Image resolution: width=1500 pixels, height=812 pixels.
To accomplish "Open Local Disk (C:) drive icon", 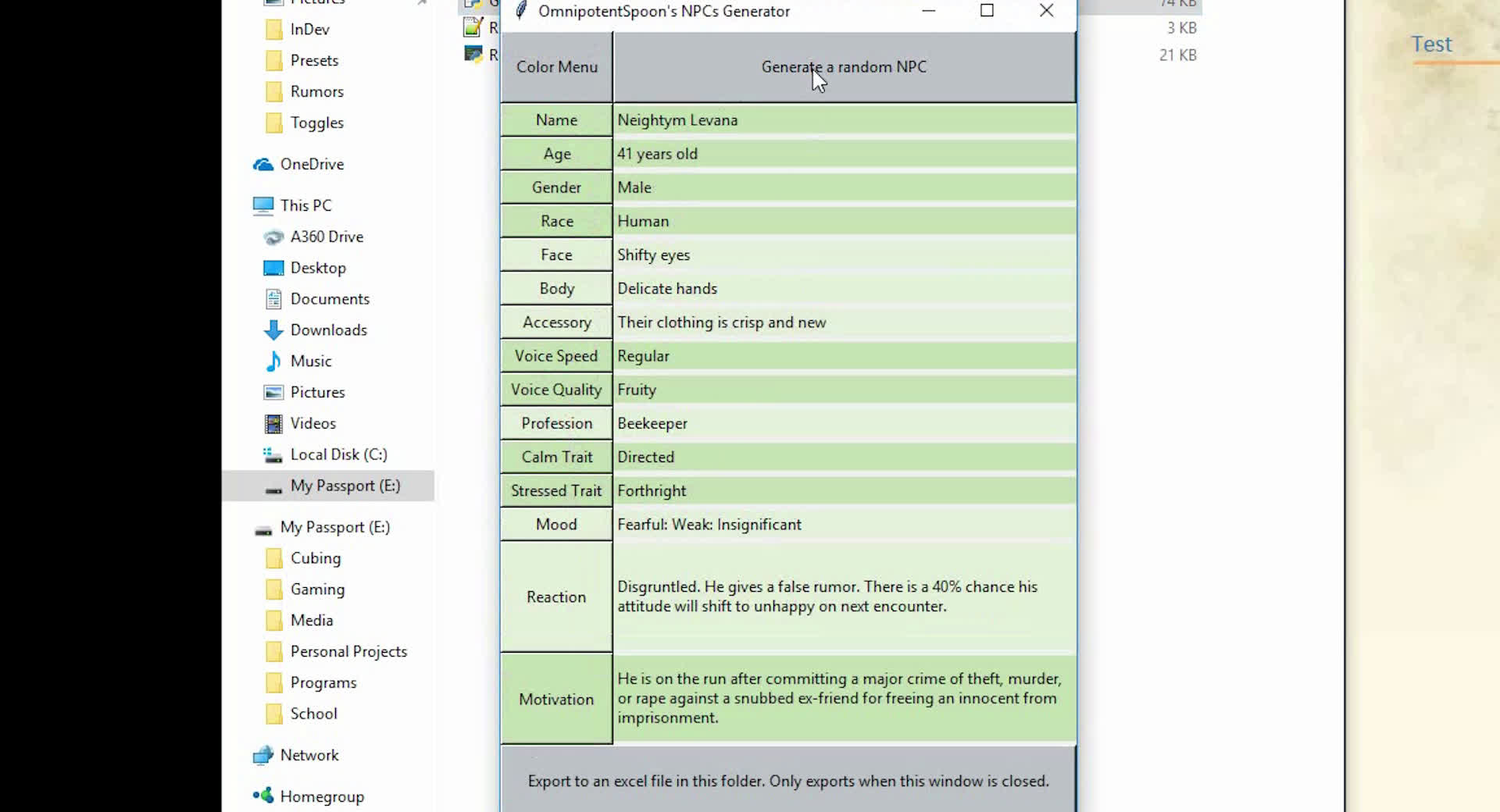I will coord(272,454).
